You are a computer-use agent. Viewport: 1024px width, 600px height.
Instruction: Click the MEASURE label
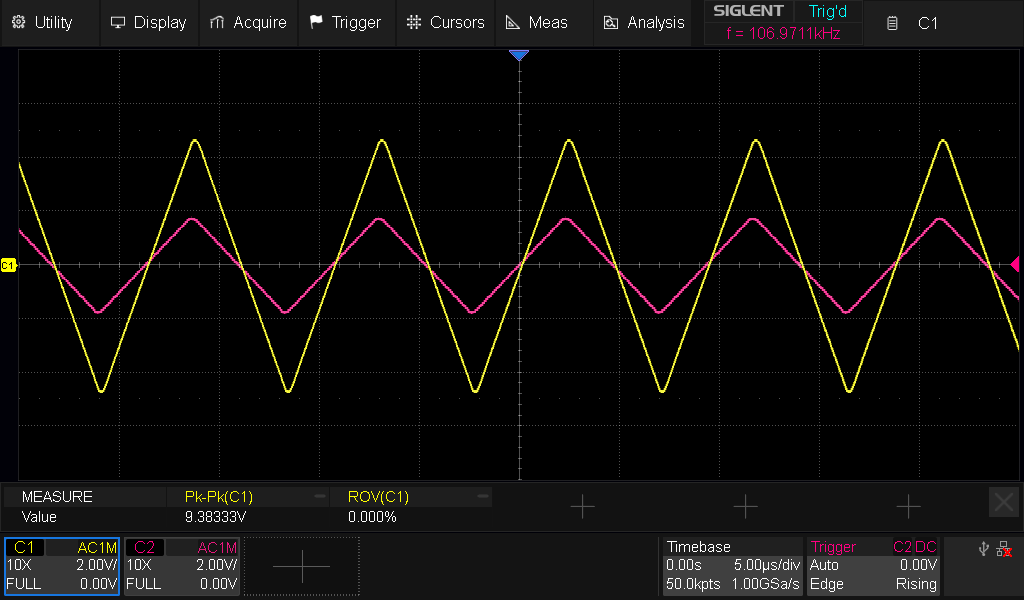click(57, 497)
